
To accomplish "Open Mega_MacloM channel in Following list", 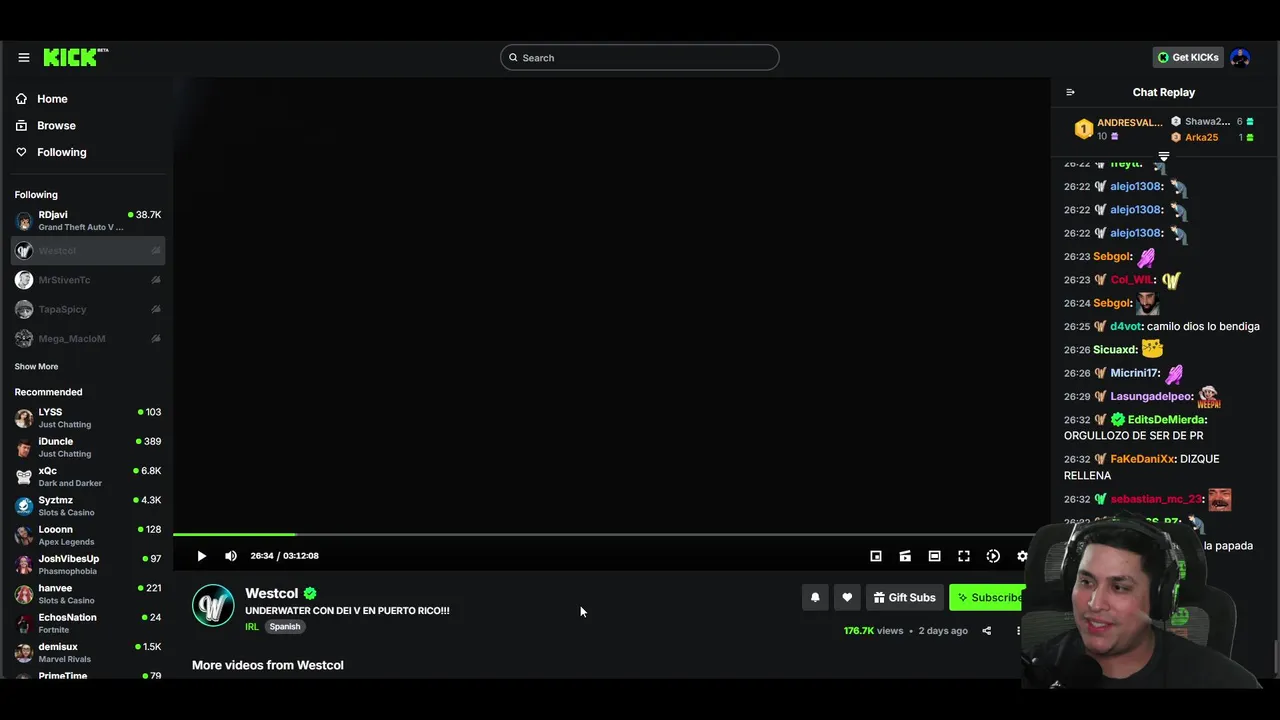I will [88, 338].
